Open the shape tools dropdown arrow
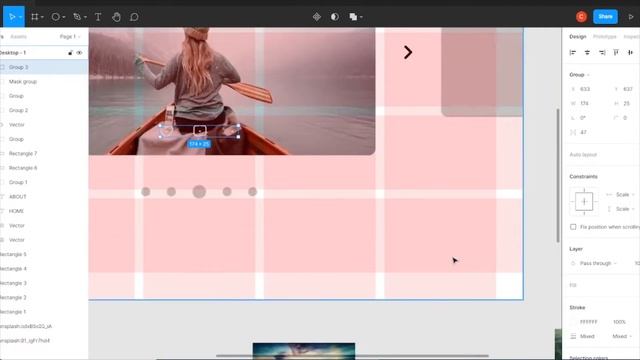The image size is (640, 360). click(64, 17)
